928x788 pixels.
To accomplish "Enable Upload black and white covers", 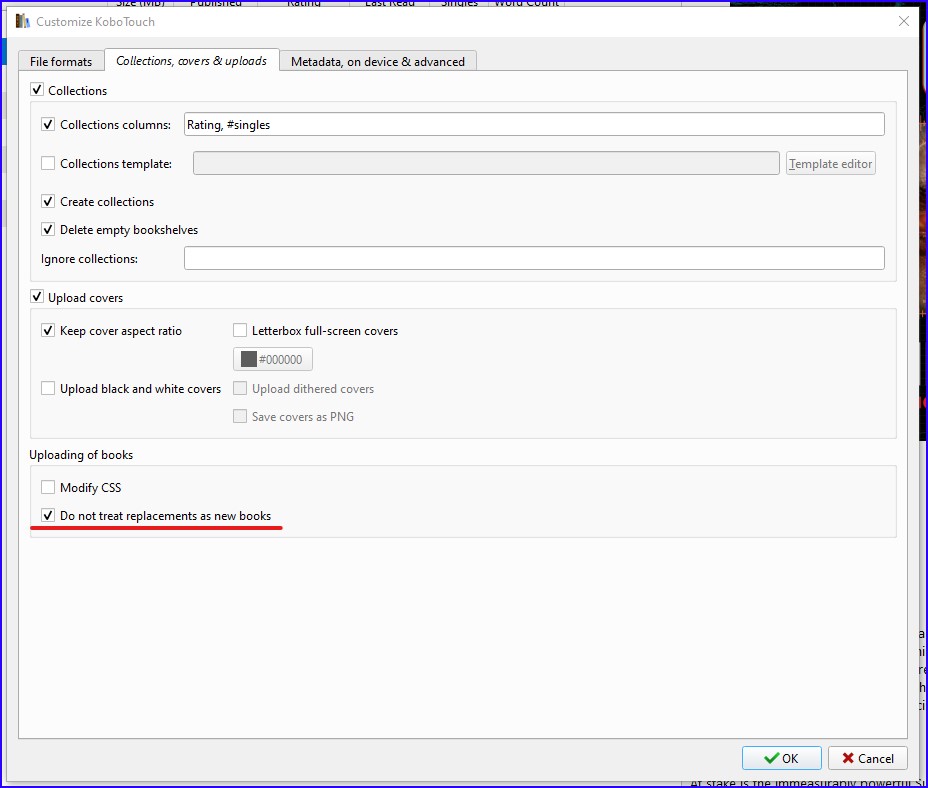I will (x=48, y=388).
